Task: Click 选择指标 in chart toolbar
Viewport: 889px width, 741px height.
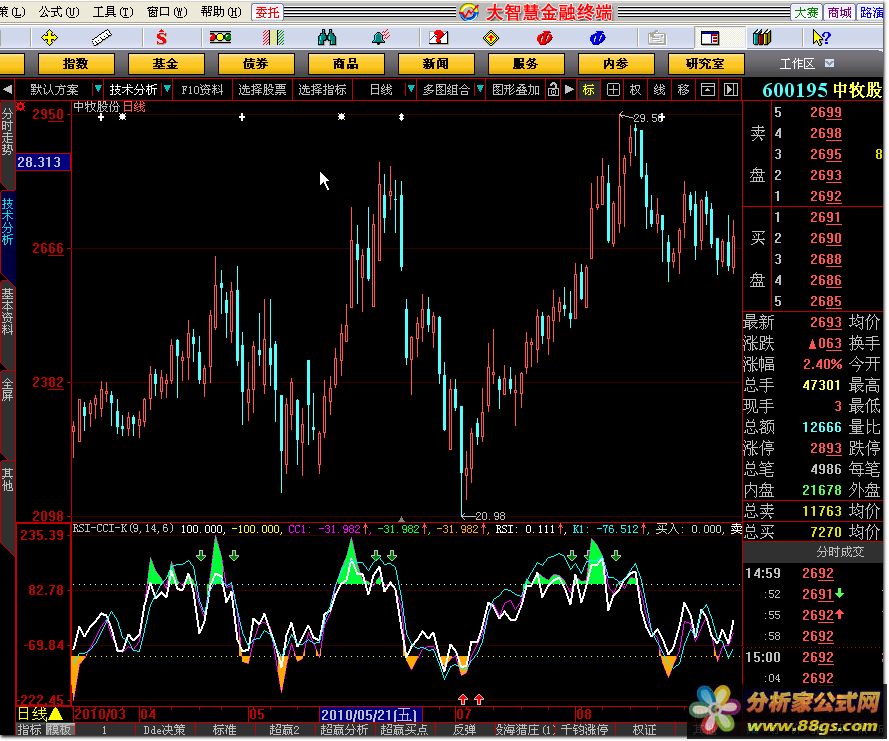Action: pyautogui.click(x=322, y=90)
